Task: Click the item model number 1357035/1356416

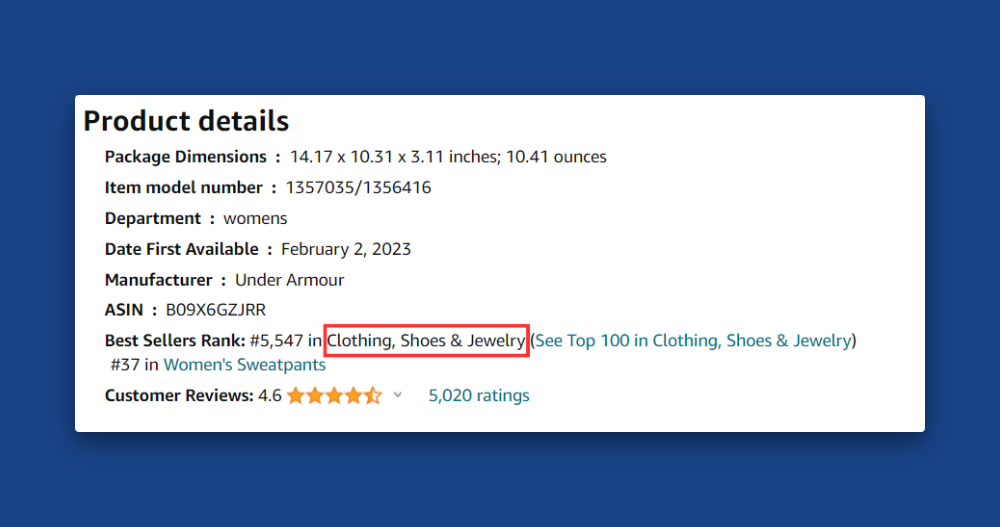Action: tap(358, 187)
